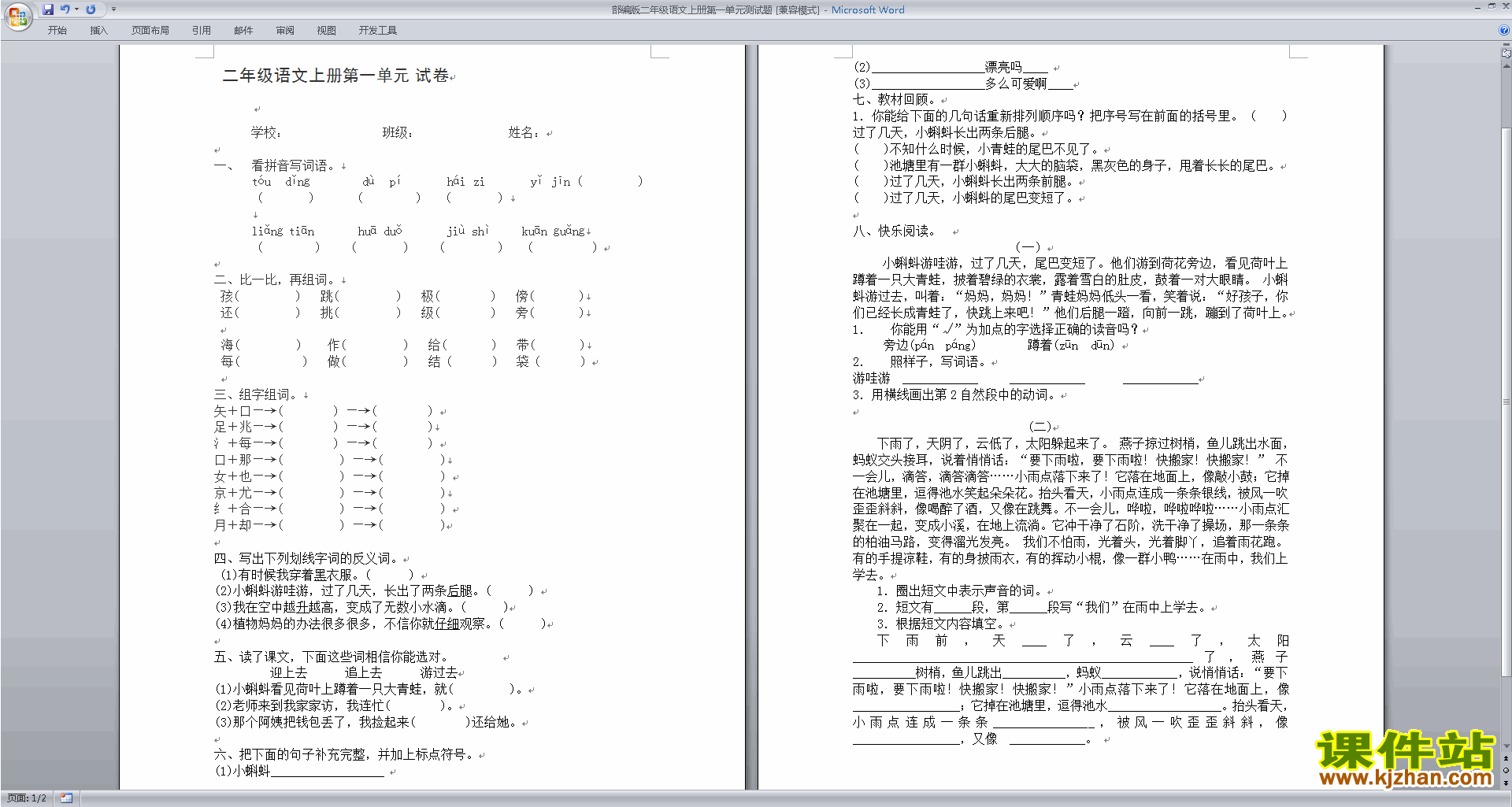Open the 视图 ribbon tab
This screenshot has height=807, width=1512.
point(327,31)
